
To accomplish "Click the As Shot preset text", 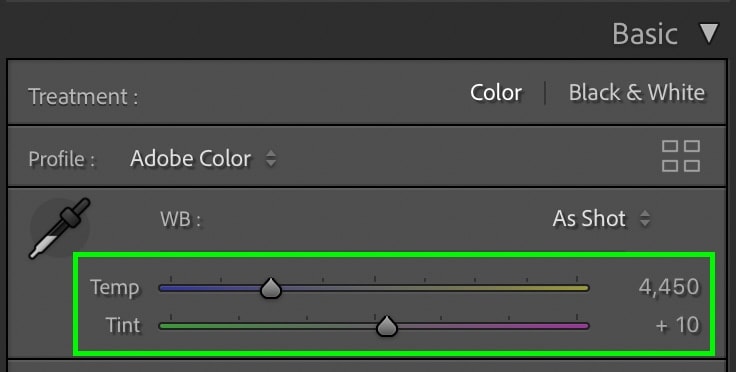I will [x=589, y=219].
